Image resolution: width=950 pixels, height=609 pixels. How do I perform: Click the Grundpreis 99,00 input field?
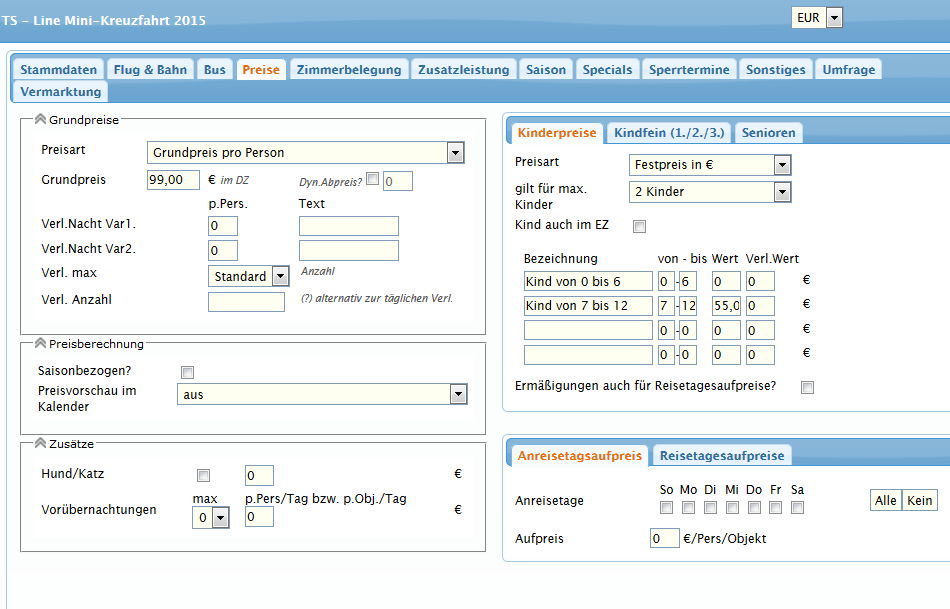(172, 180)
